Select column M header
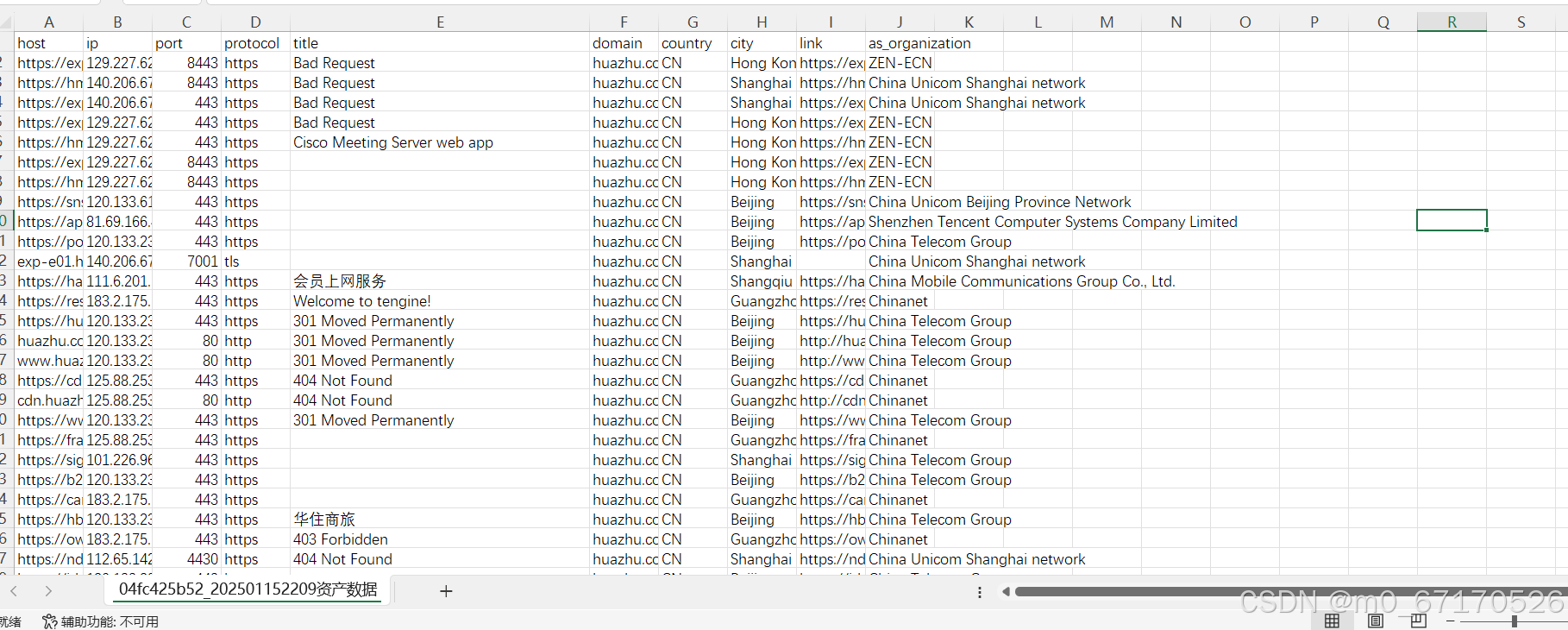 [x=1107, y=22]
